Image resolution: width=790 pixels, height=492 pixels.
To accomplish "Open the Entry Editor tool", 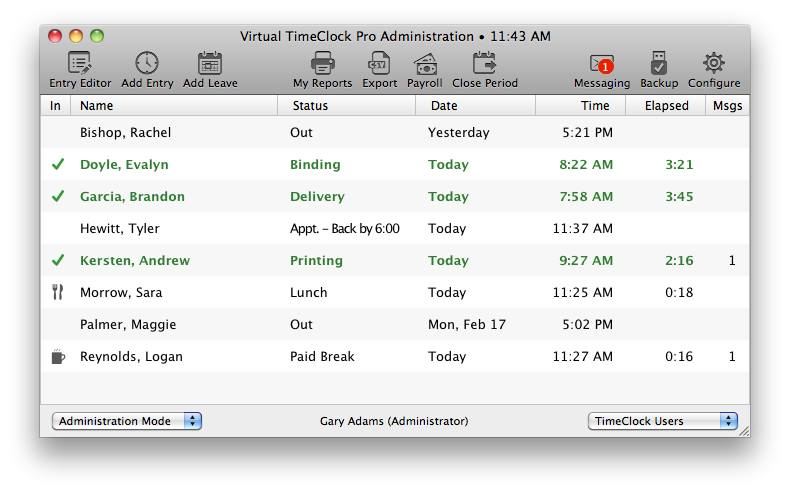I will (x=80, y=69).
